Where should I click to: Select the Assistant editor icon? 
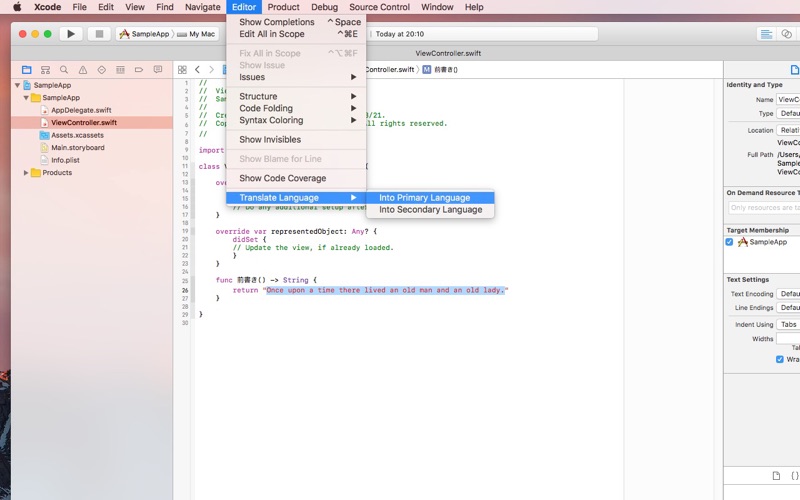[x=786, y=34]
